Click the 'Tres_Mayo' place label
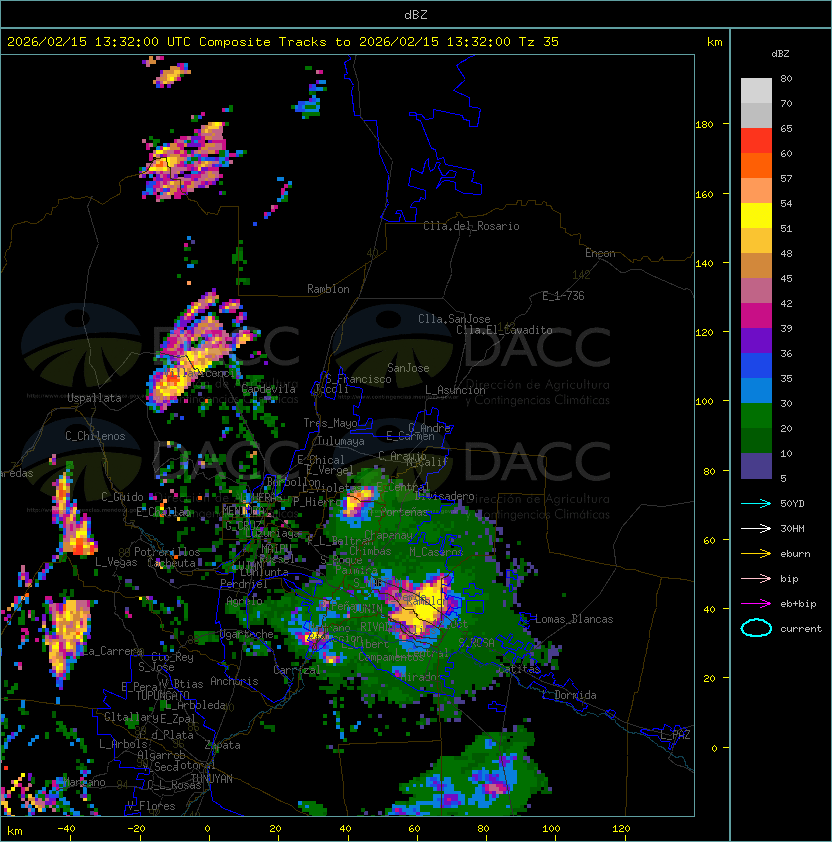 pyautogui.click(x=330, y=423)
